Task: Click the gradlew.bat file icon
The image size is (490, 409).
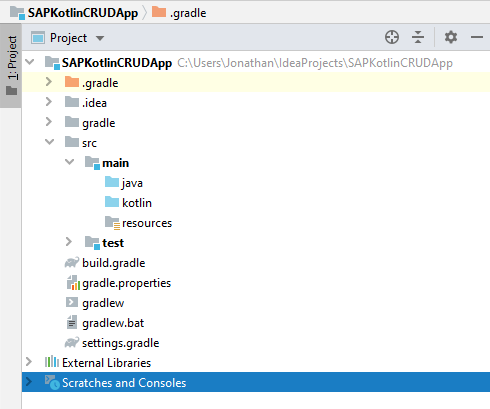Action: 72,323
